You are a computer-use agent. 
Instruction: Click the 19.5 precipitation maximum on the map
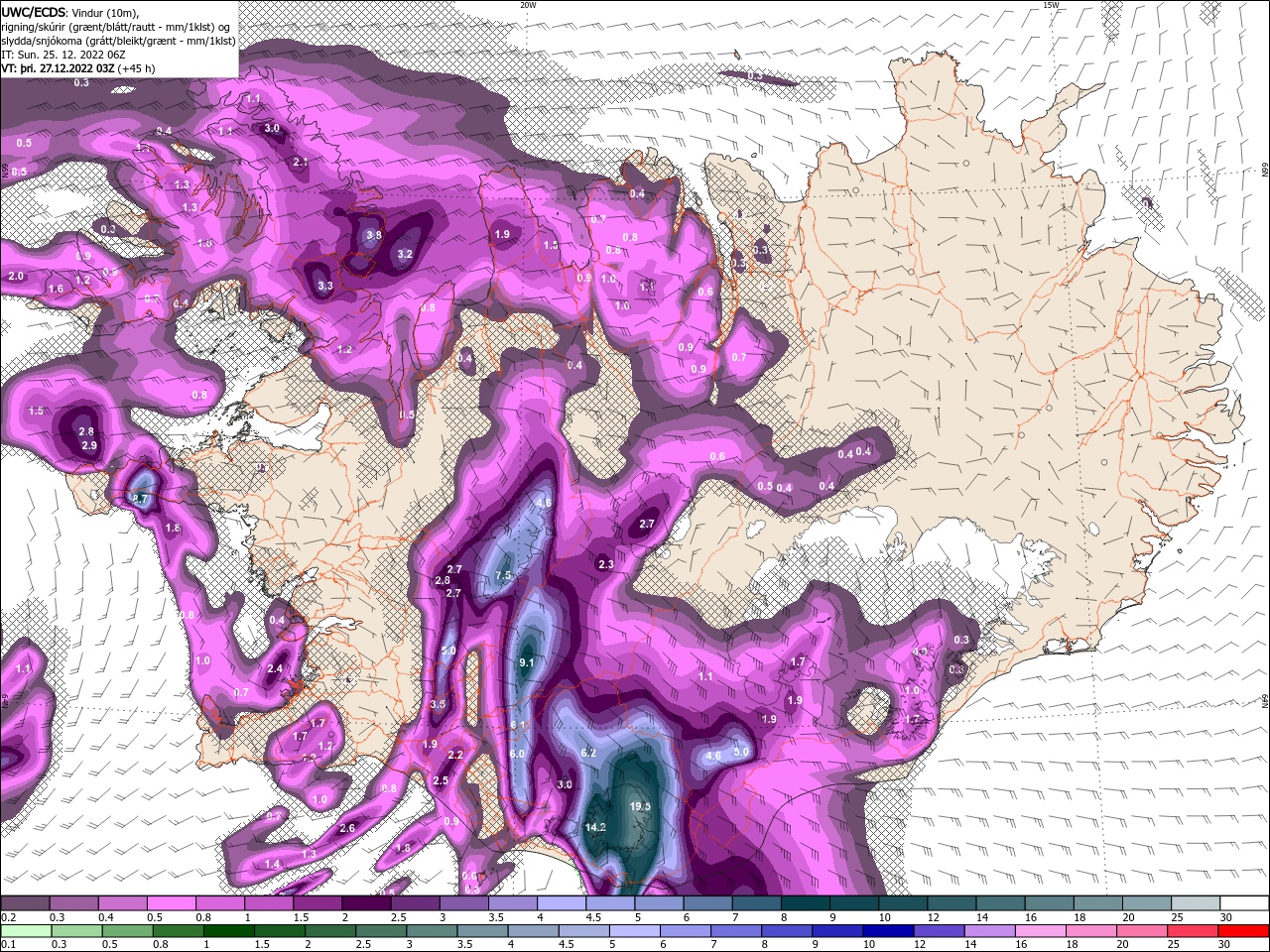[640, 806]
